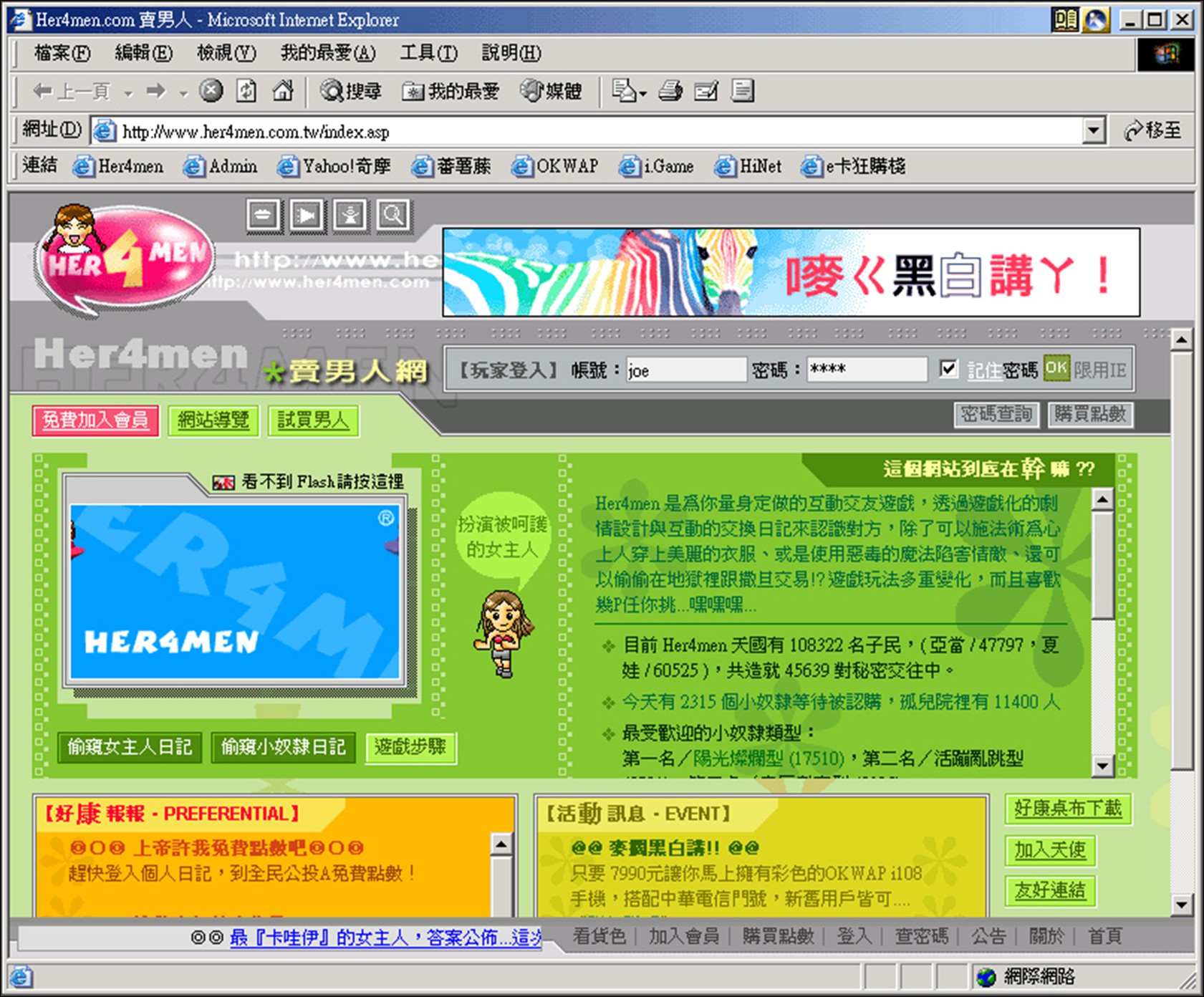Open the 蕃薯藤 links bar shortcut
Screen dimensions: 1204x997
pyautogui.click(x=451, y=166)
